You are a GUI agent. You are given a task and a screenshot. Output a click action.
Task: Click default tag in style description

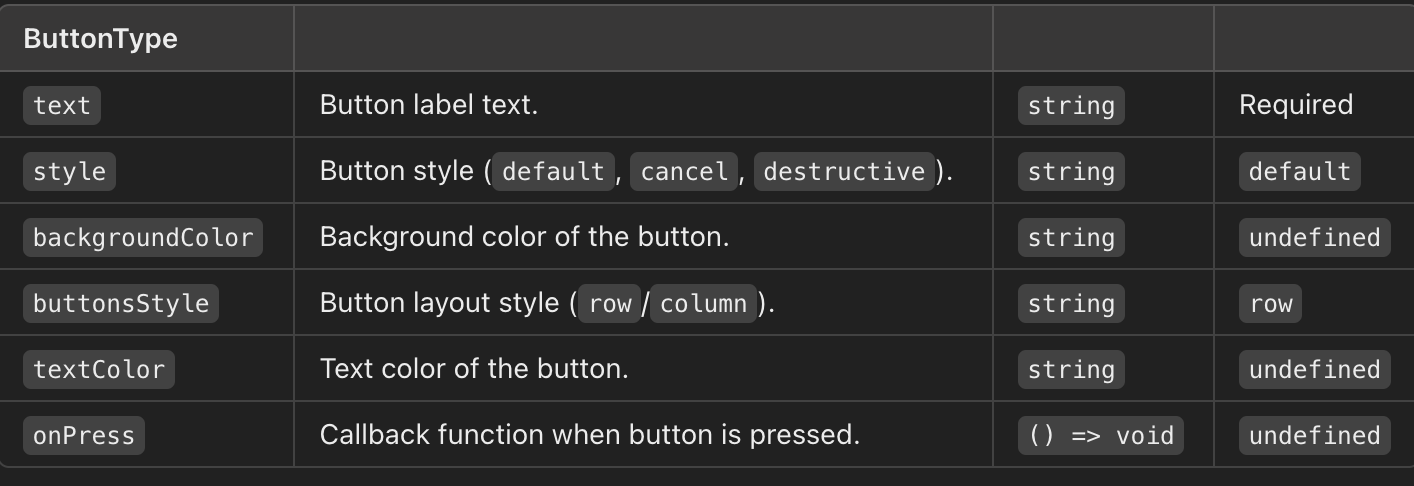click(554, 171)
